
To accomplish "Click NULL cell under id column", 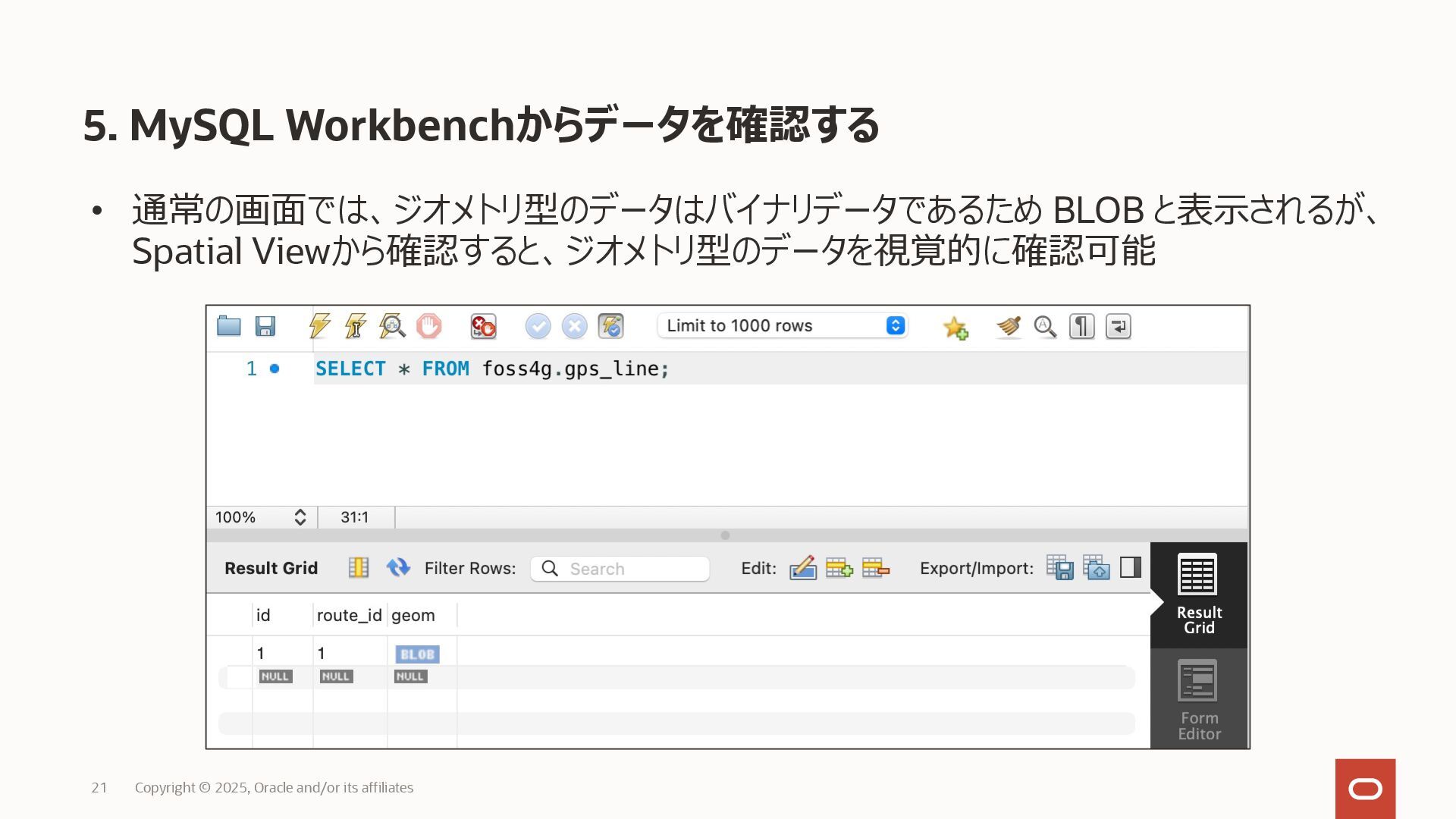I will coord(275,676).
